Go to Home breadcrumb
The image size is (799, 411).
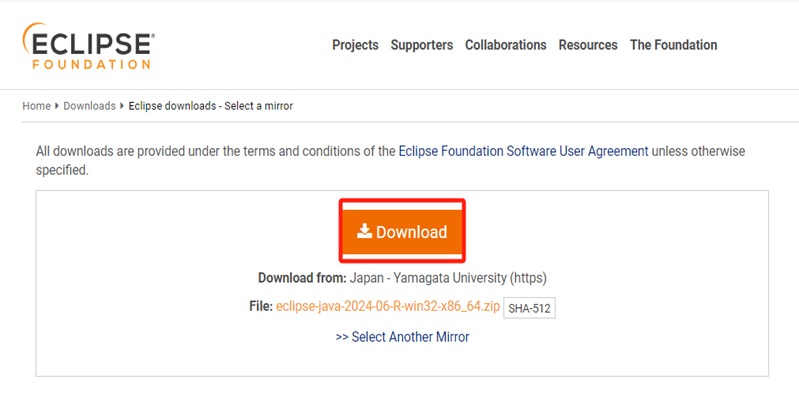[36, 106]
